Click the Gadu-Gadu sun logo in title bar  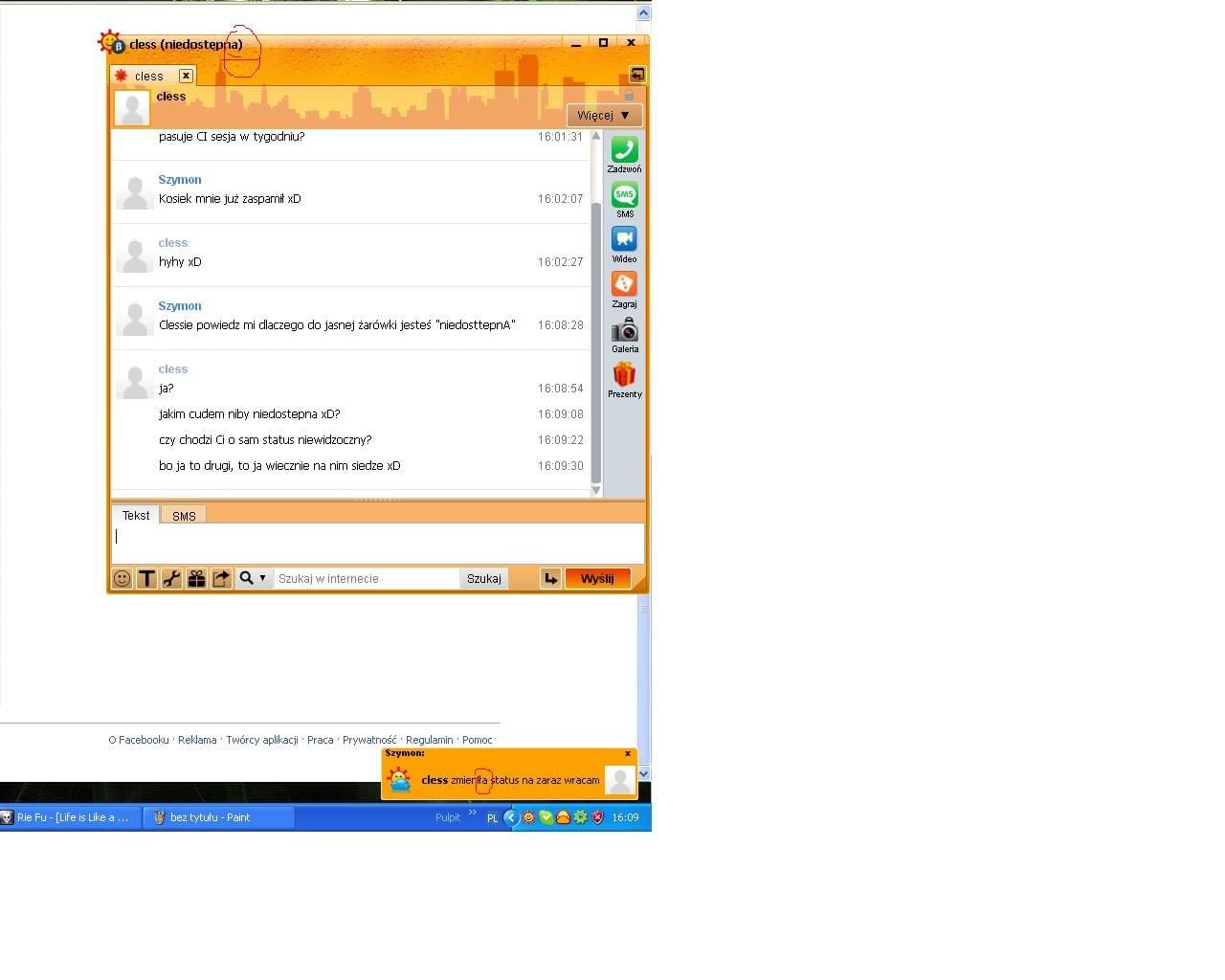[112, 42]
